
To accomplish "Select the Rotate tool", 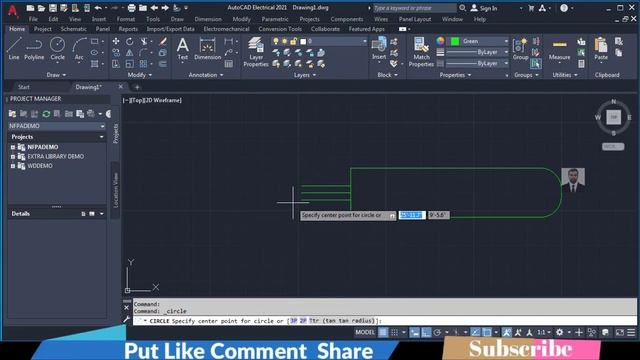I will click(129, 41).
